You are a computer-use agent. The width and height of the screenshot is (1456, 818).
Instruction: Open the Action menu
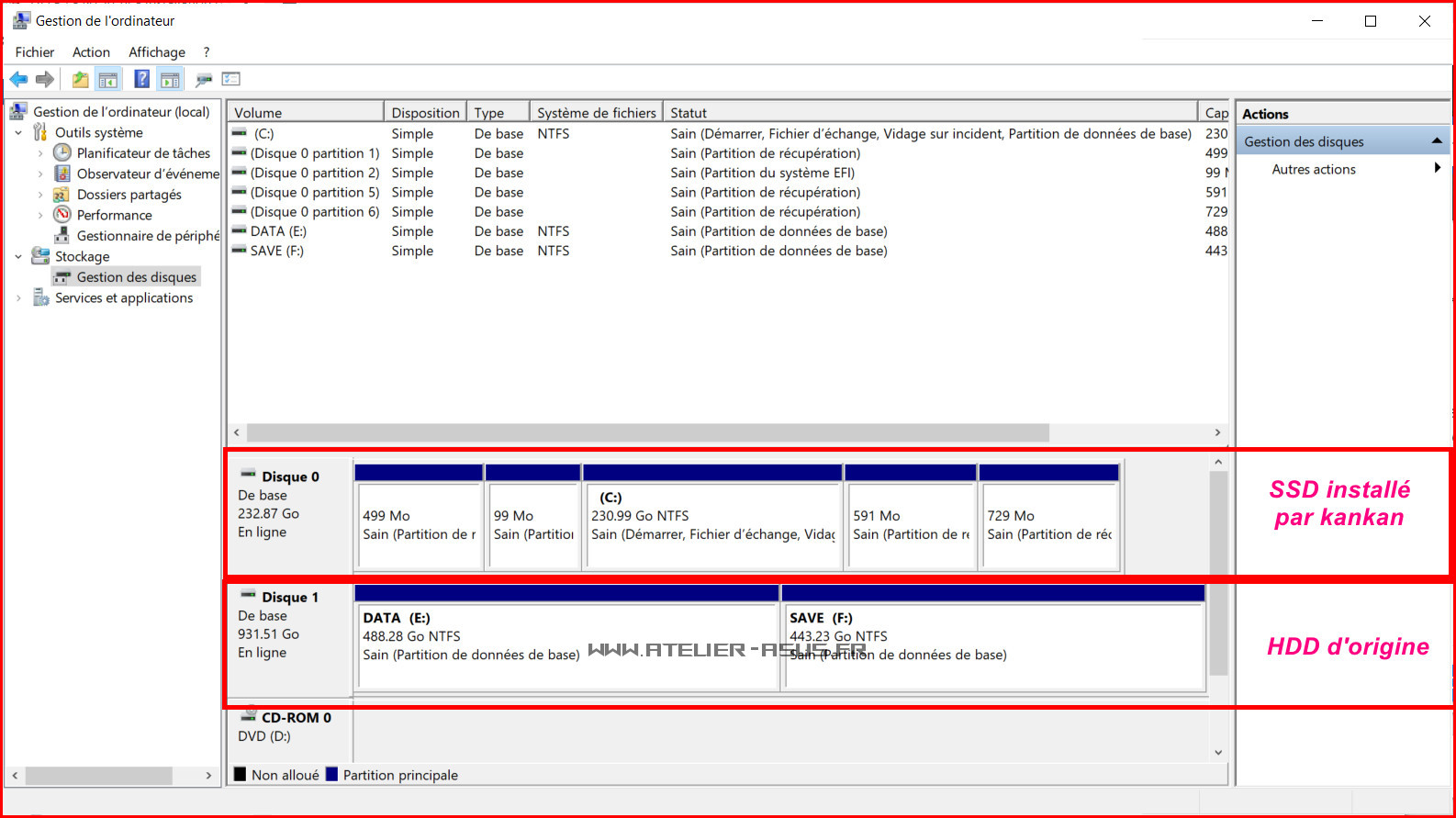91,52
